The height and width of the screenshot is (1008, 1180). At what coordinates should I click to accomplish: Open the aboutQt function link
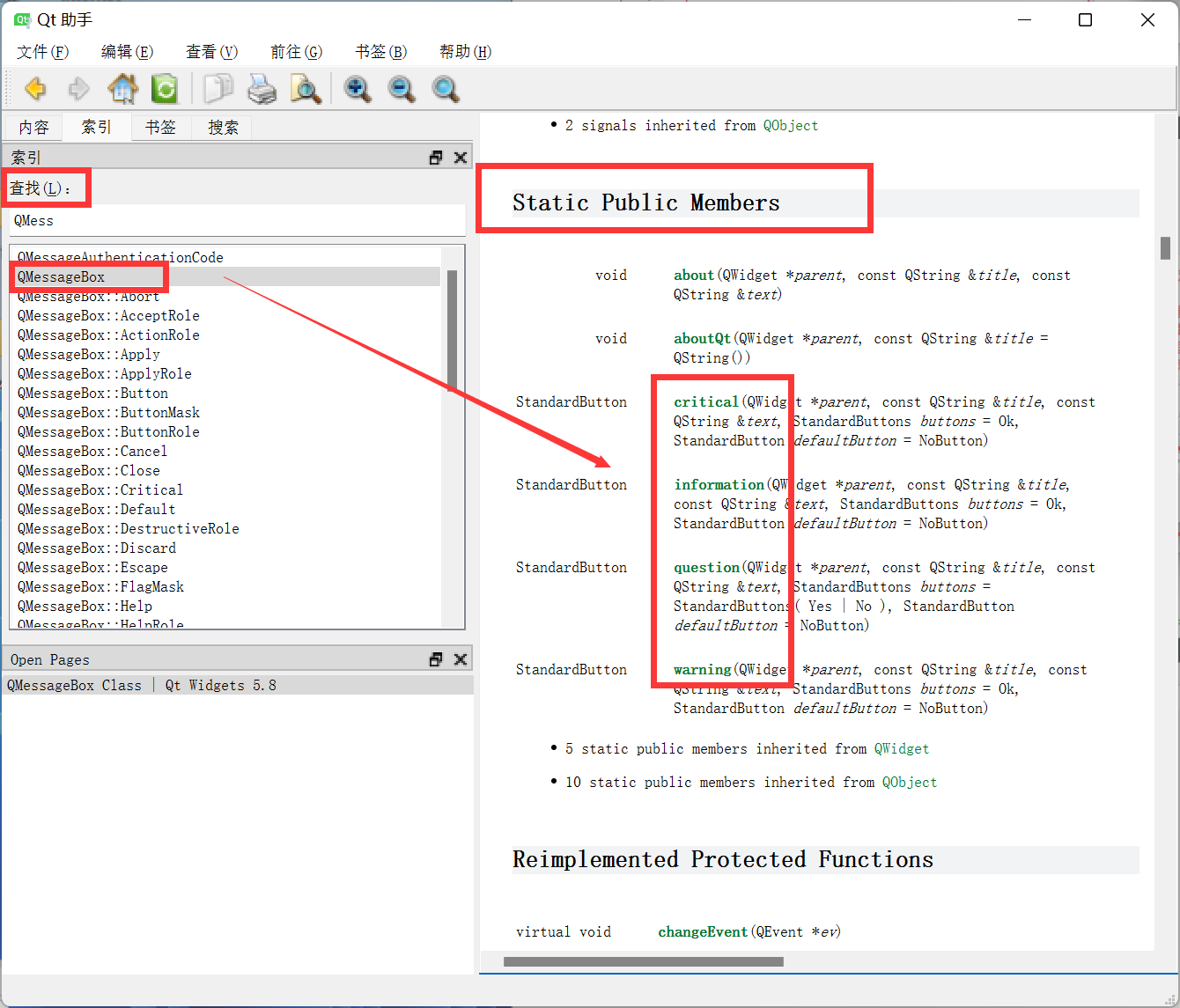point(703,338)
